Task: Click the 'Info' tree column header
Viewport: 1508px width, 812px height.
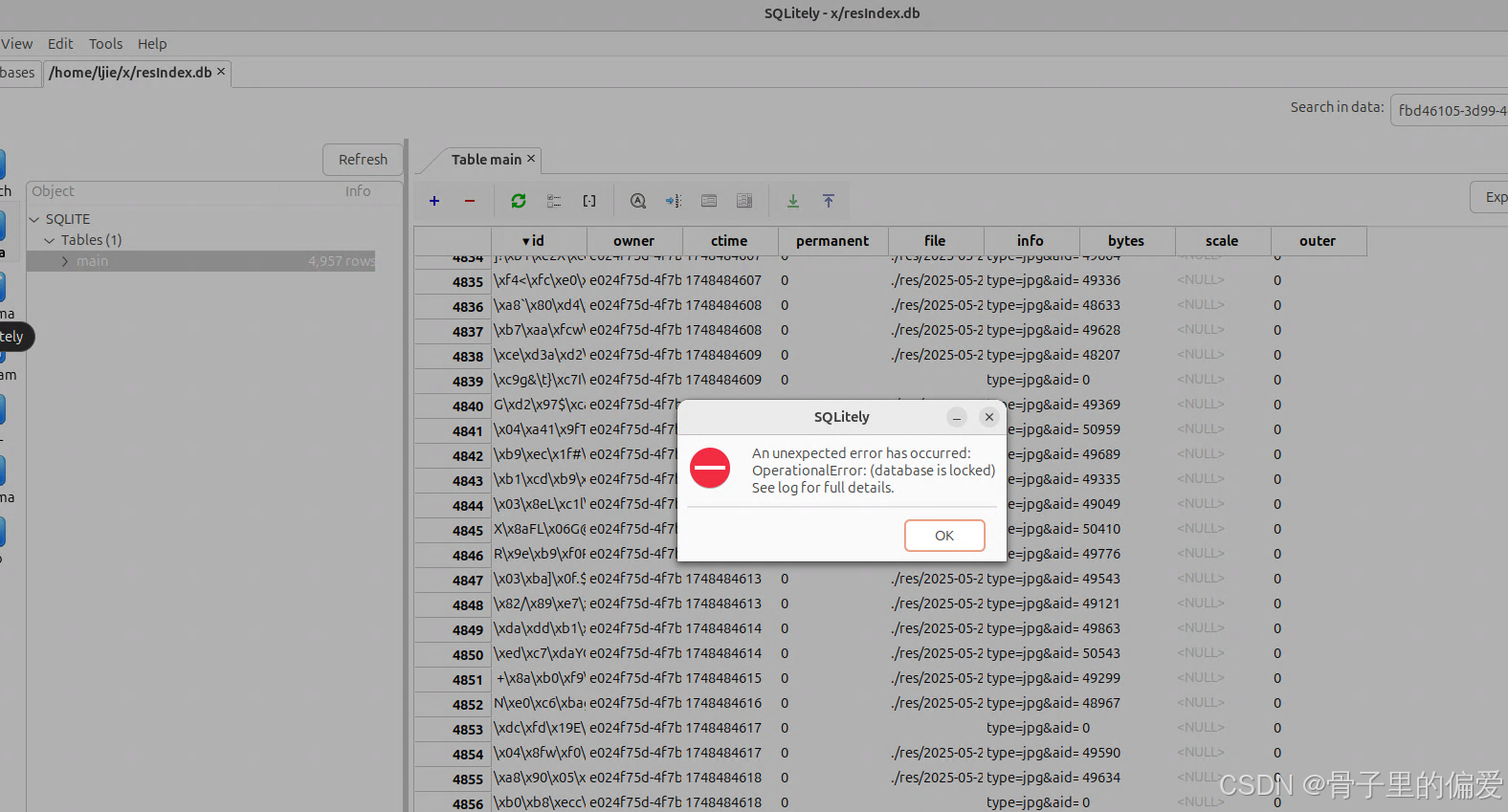Action: coord(358,191)
